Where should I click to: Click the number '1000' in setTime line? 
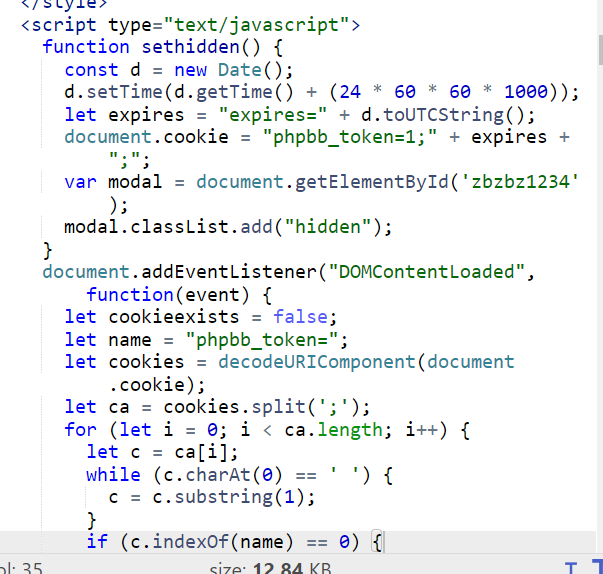tap(526, 92)
